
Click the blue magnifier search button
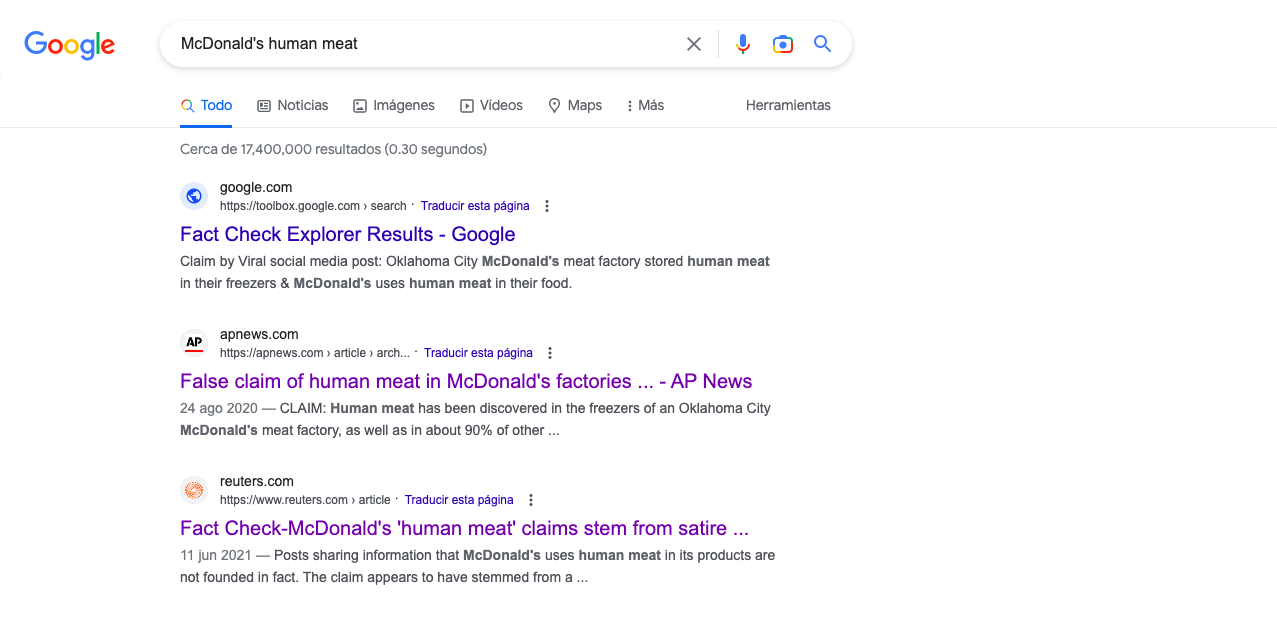pyautogui.click(x=823, y=44)
